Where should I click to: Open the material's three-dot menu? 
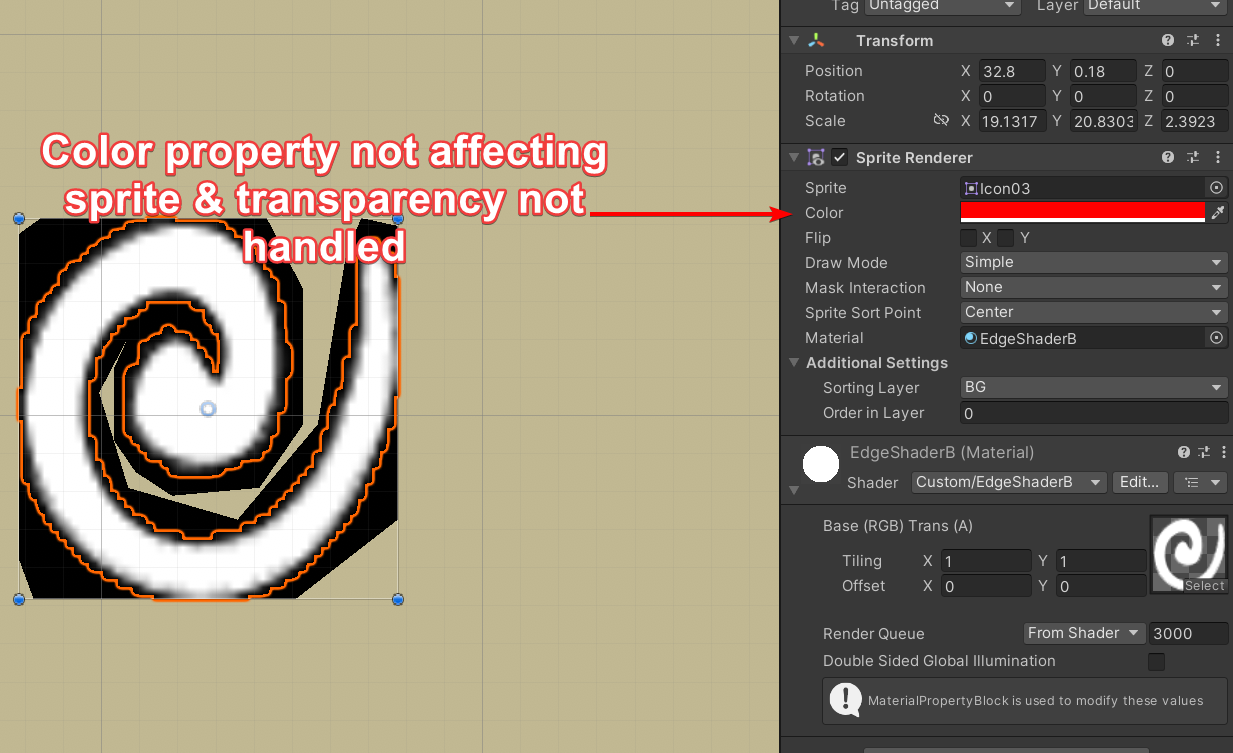(x=1223, y=452)
